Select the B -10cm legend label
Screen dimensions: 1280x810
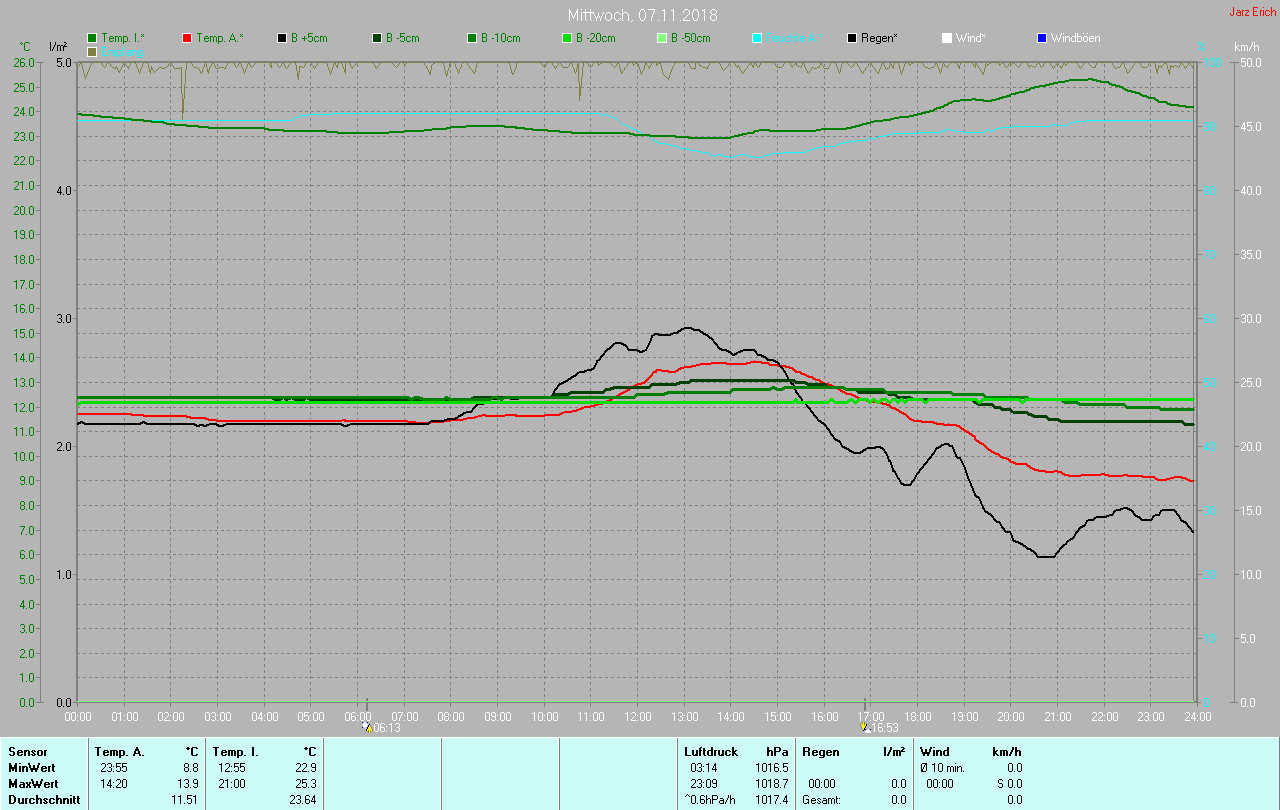[500, 38]
